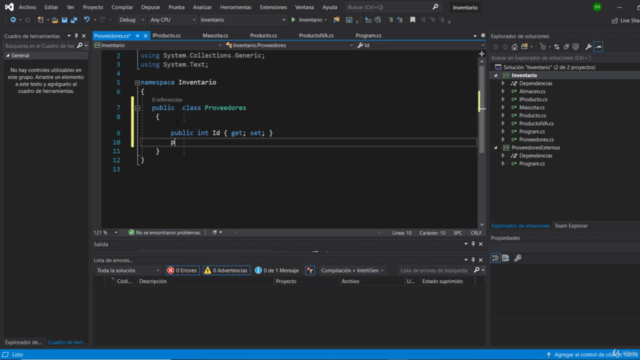
Task: Click the Open File folder icon
Action: pyautogui.click(x=54, y=20)
